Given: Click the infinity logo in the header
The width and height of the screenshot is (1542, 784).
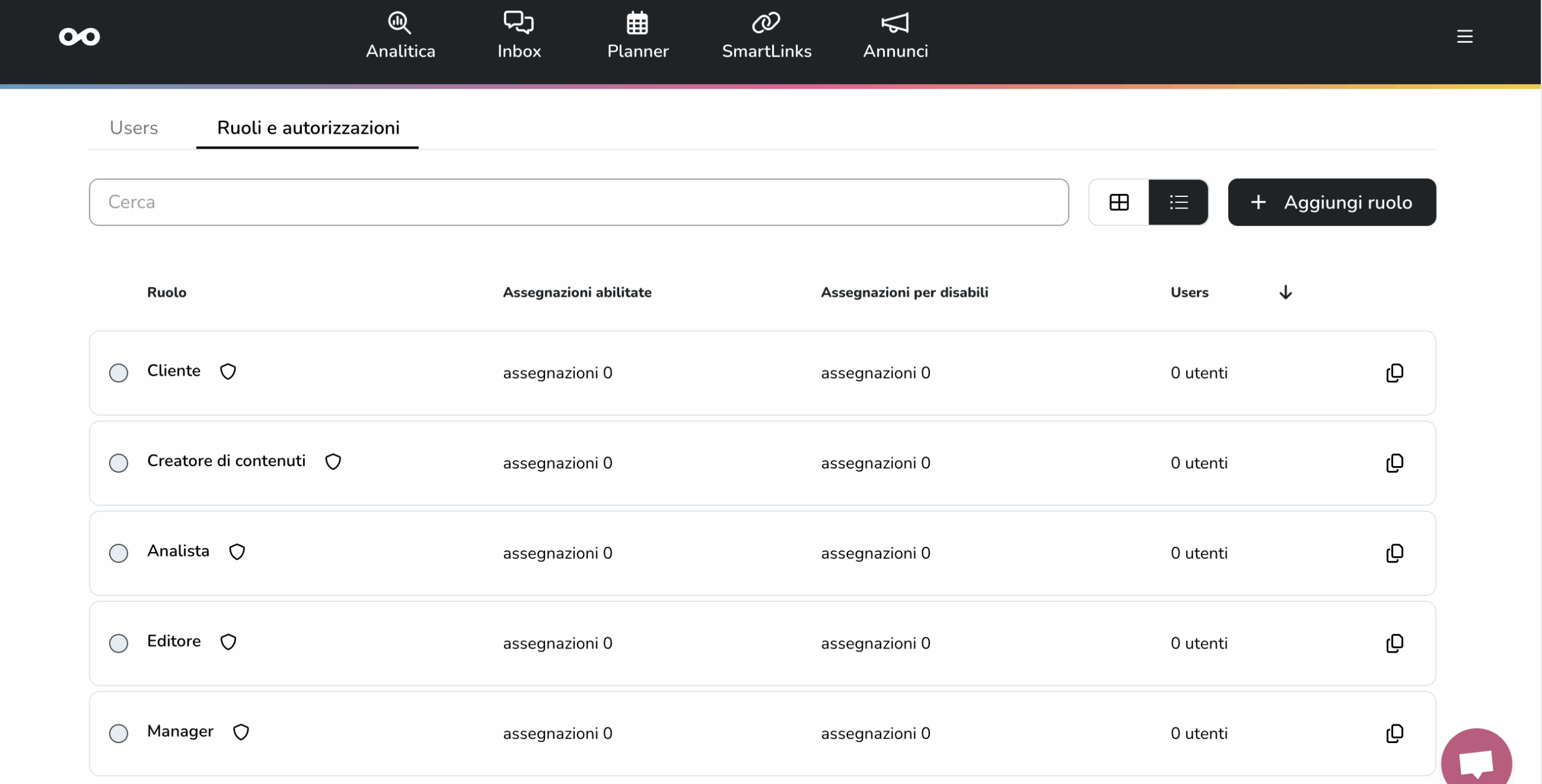Looking at the screenshot, I should 80,37.
